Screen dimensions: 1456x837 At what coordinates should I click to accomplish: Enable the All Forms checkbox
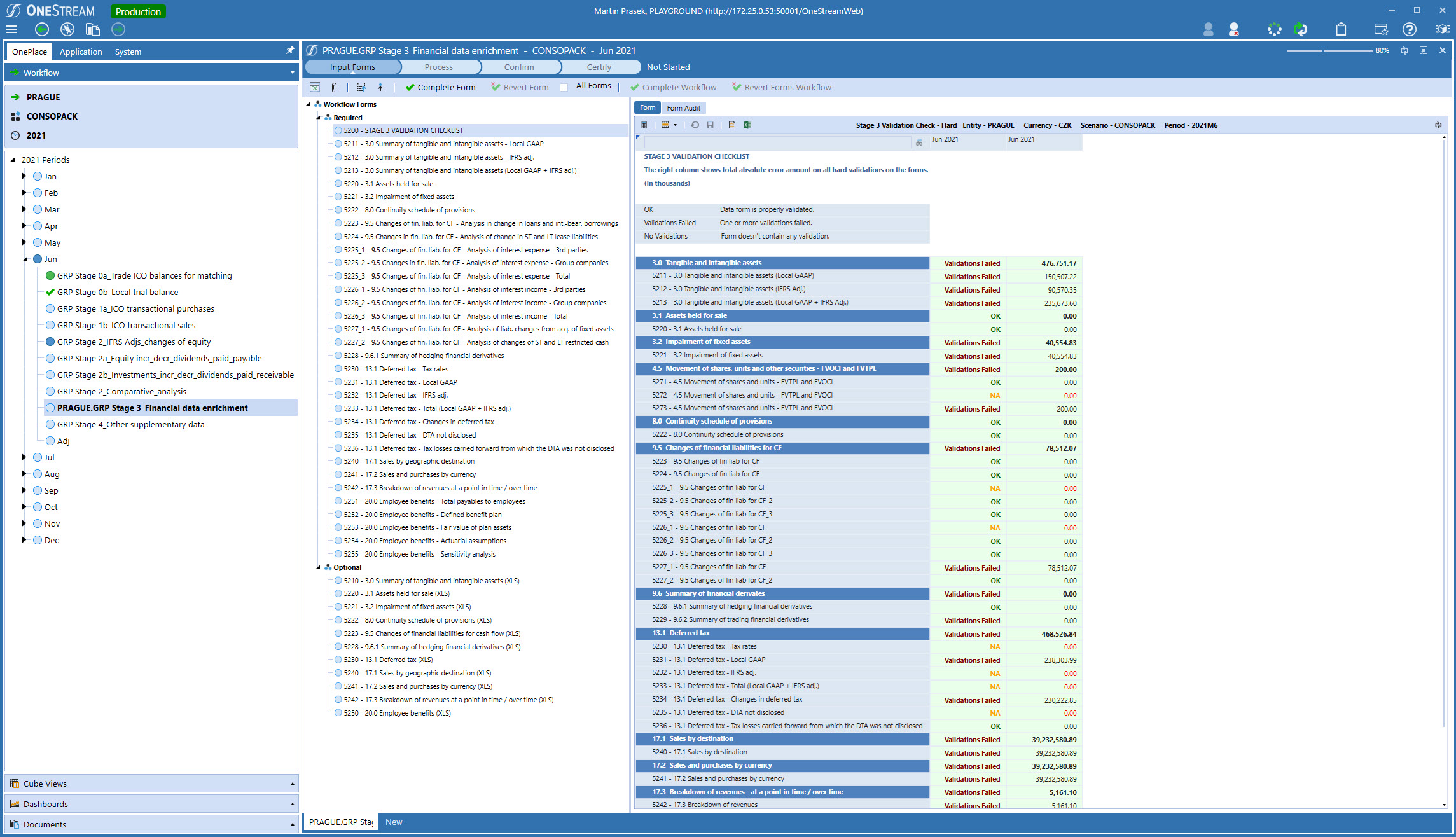click(x=564, y=87)
